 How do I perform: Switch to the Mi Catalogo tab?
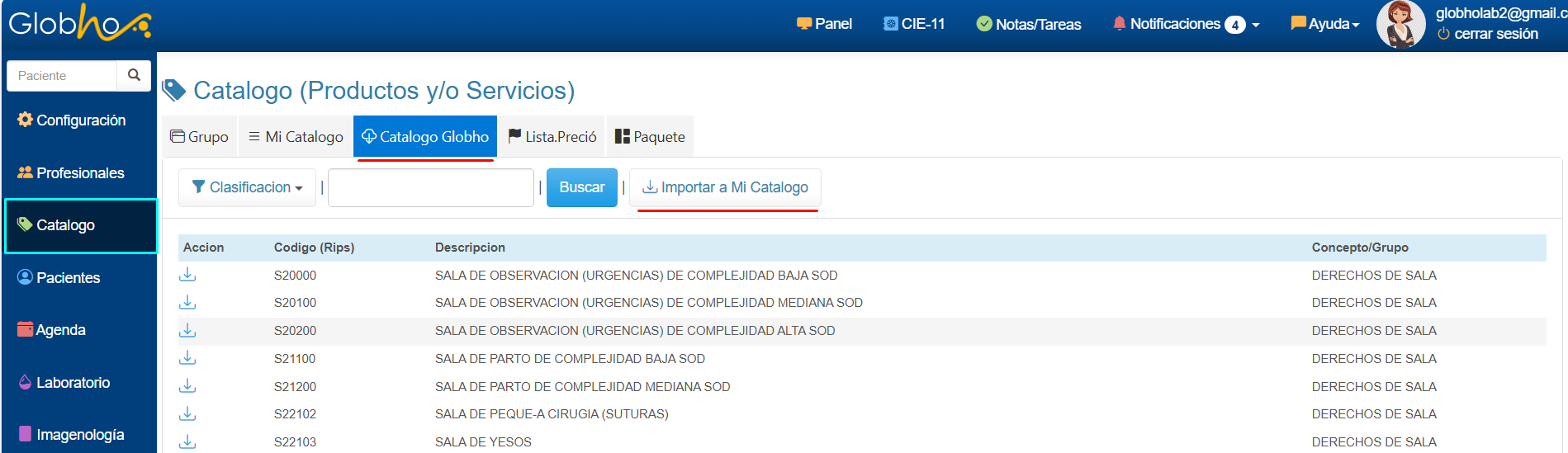pyautogui.click(x=296, y=137)
